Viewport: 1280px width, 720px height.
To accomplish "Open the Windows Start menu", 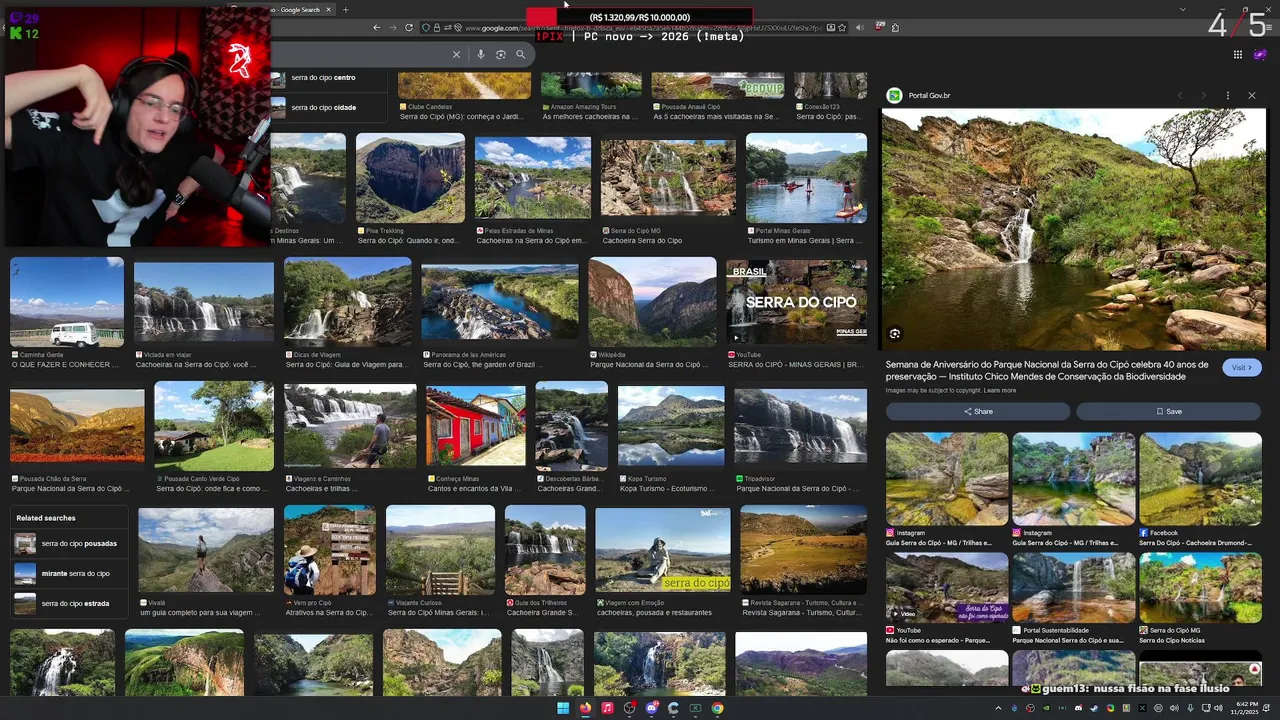I will pos(563,708).
